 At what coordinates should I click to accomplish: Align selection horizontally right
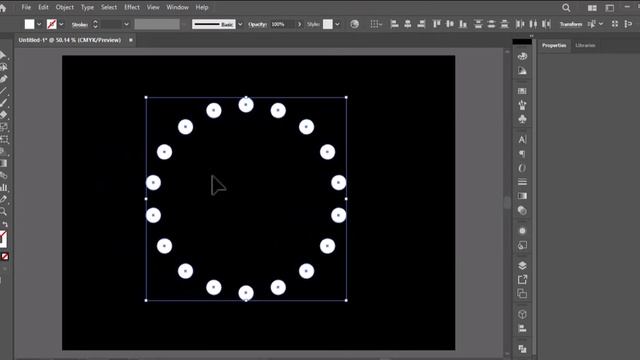[421, 24]
